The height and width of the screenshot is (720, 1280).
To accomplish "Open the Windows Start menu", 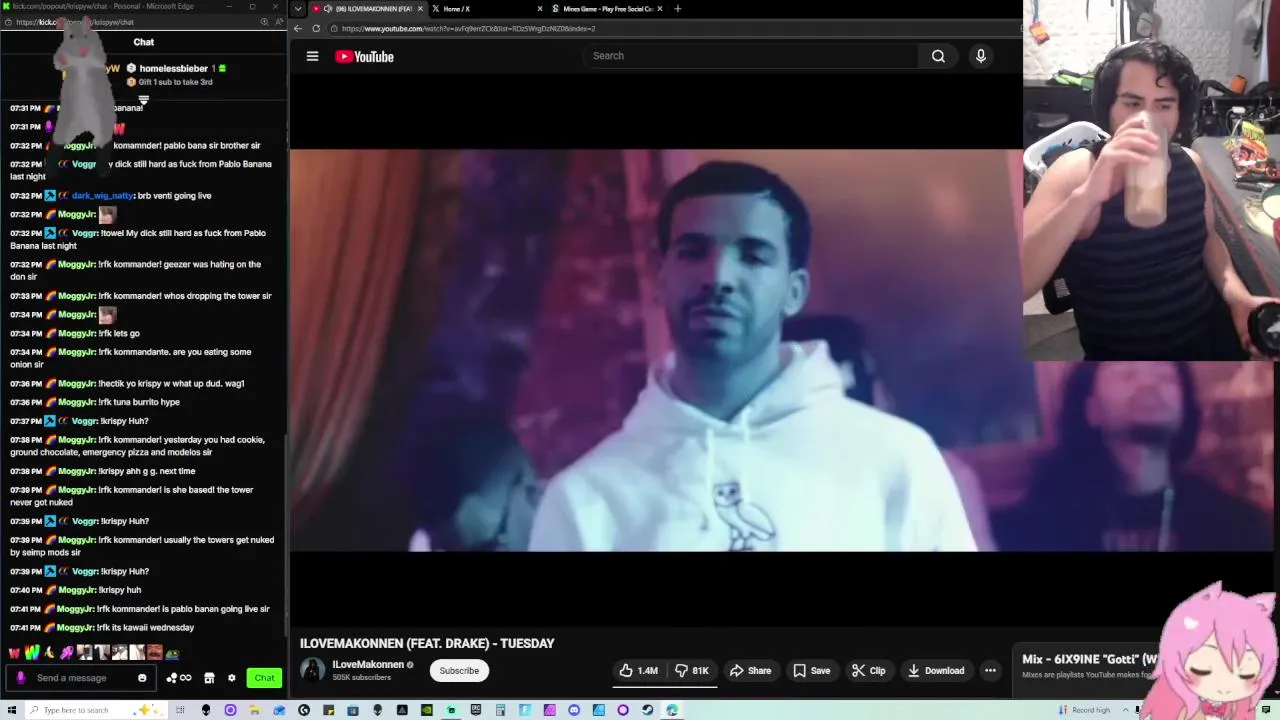I will pos(11,710).
